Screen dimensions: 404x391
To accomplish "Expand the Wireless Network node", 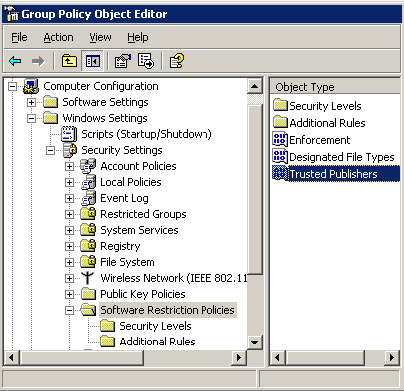I will pyautogui.click(x=69, y=278).
